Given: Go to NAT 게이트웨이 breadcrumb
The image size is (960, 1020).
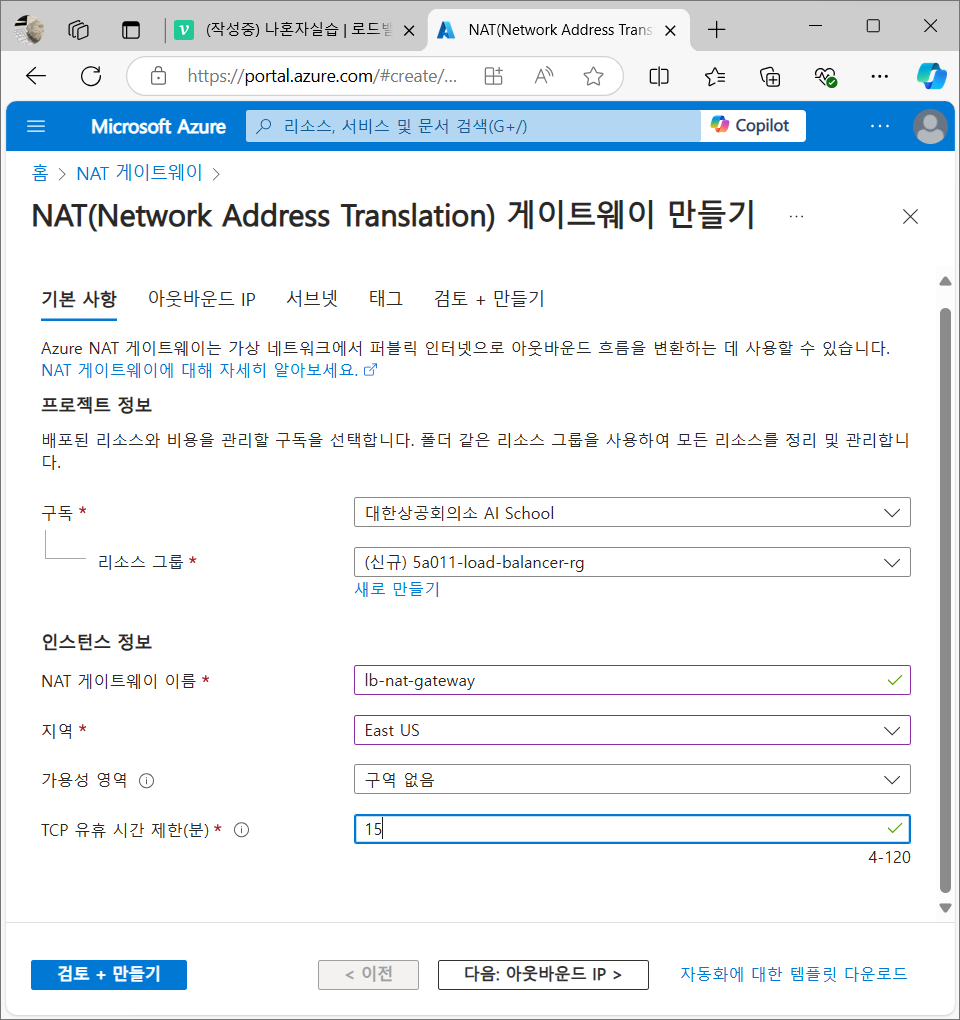Looking at the screenshot, I should coord(140,173).
